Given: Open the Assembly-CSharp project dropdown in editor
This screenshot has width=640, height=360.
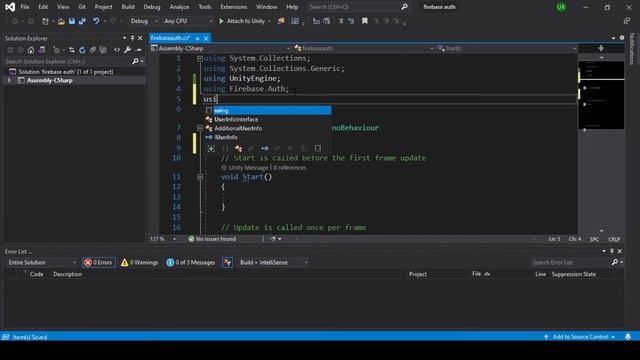Looking at the screenshot, I should [221, 49].
